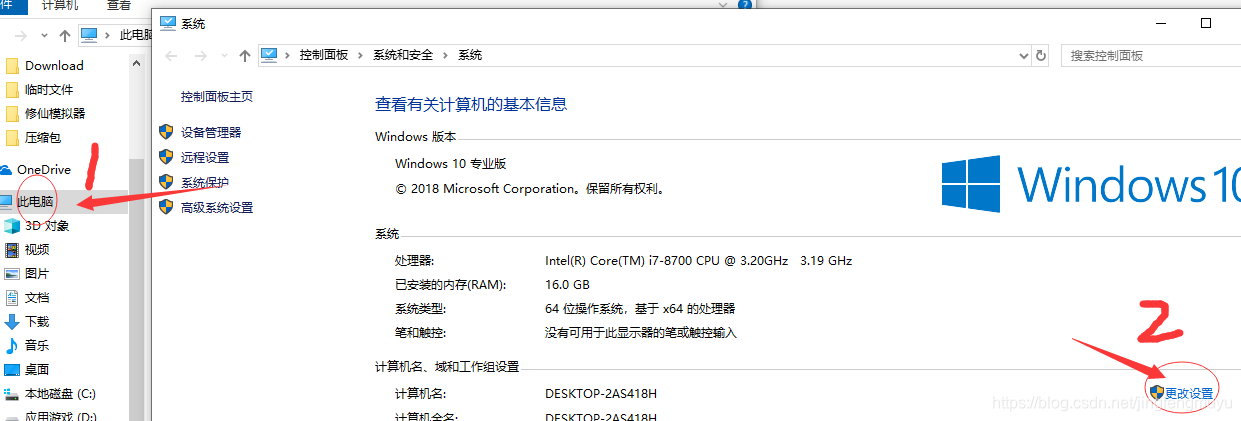
Task: Click the OneDrive cloud icon
Action: (6, 169)
